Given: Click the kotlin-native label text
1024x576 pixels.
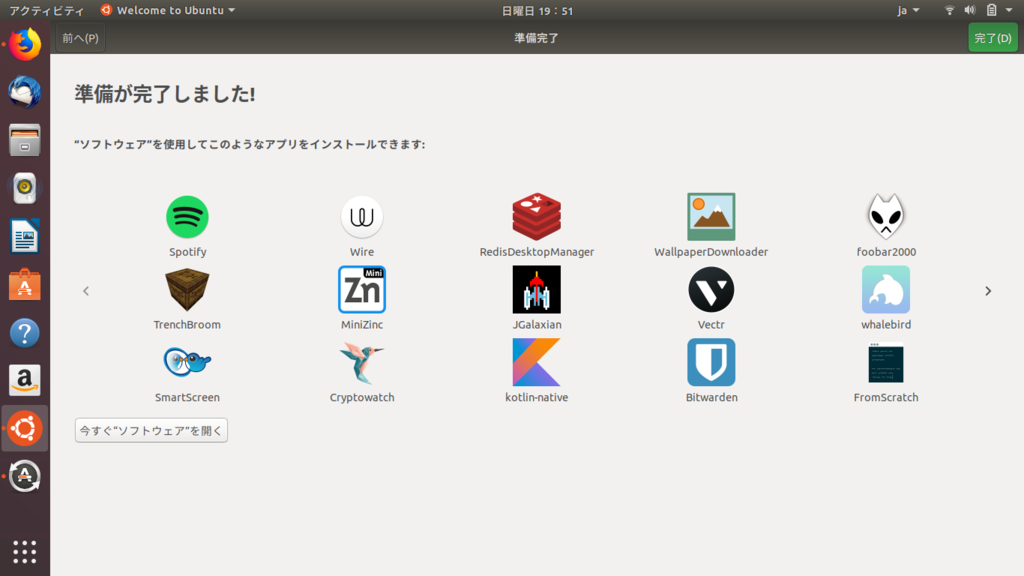Looking at the screenshot, I should click(536, 397).
